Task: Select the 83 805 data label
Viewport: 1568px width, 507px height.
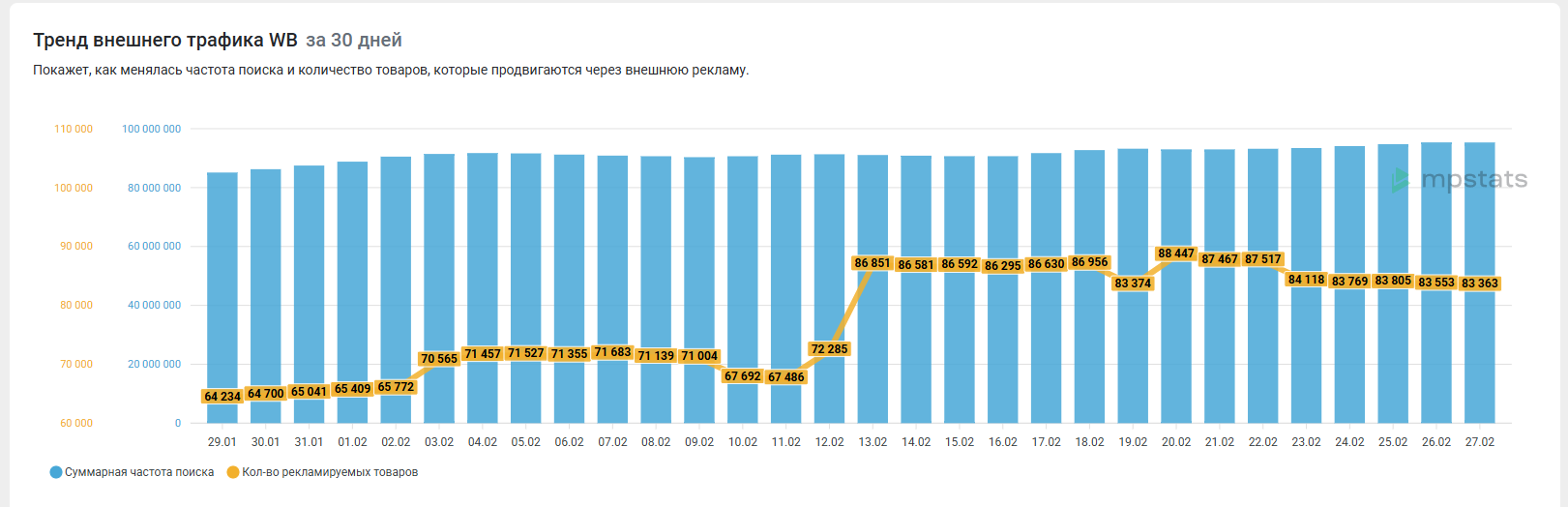Action: [1394, 281]
